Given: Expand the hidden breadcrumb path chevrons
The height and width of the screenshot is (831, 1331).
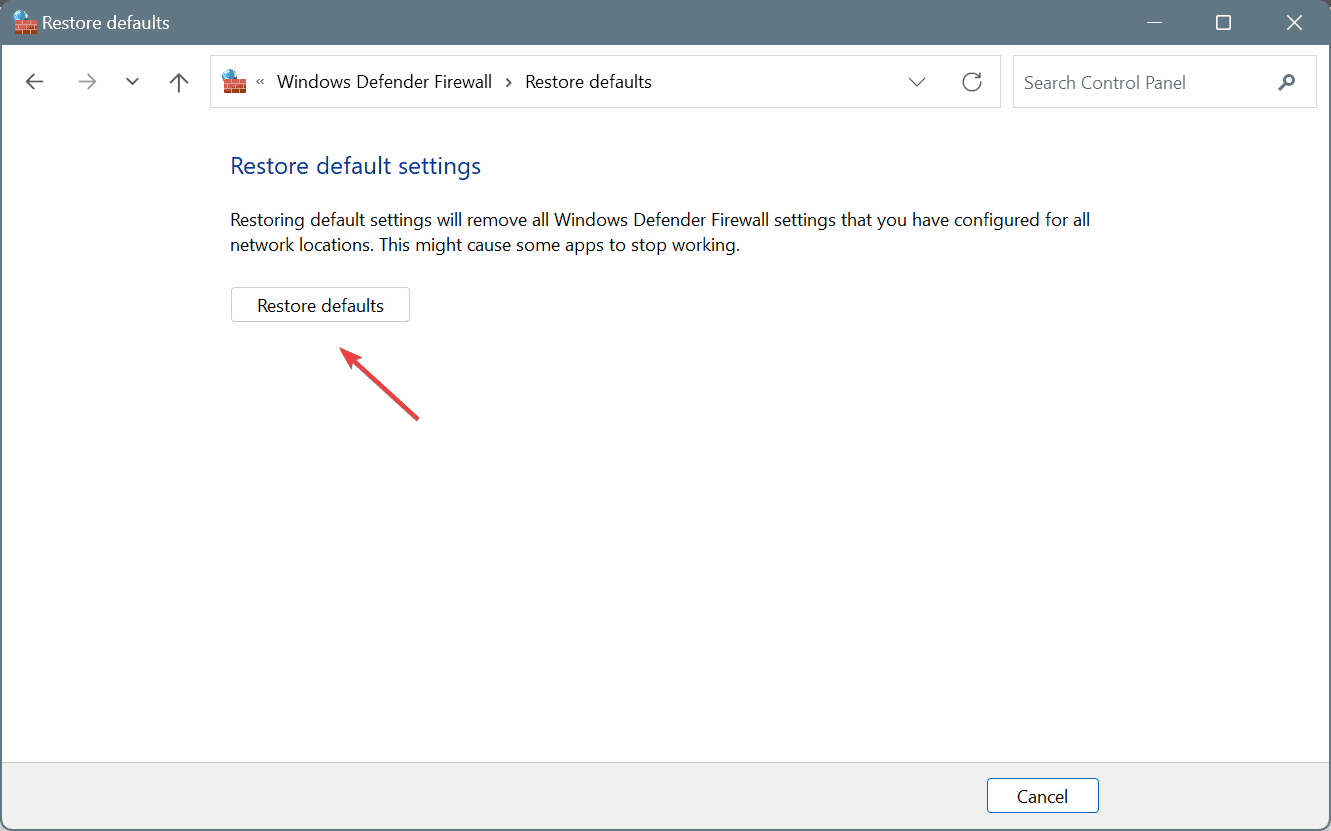Looking at the screenshot, I should 260,82.
